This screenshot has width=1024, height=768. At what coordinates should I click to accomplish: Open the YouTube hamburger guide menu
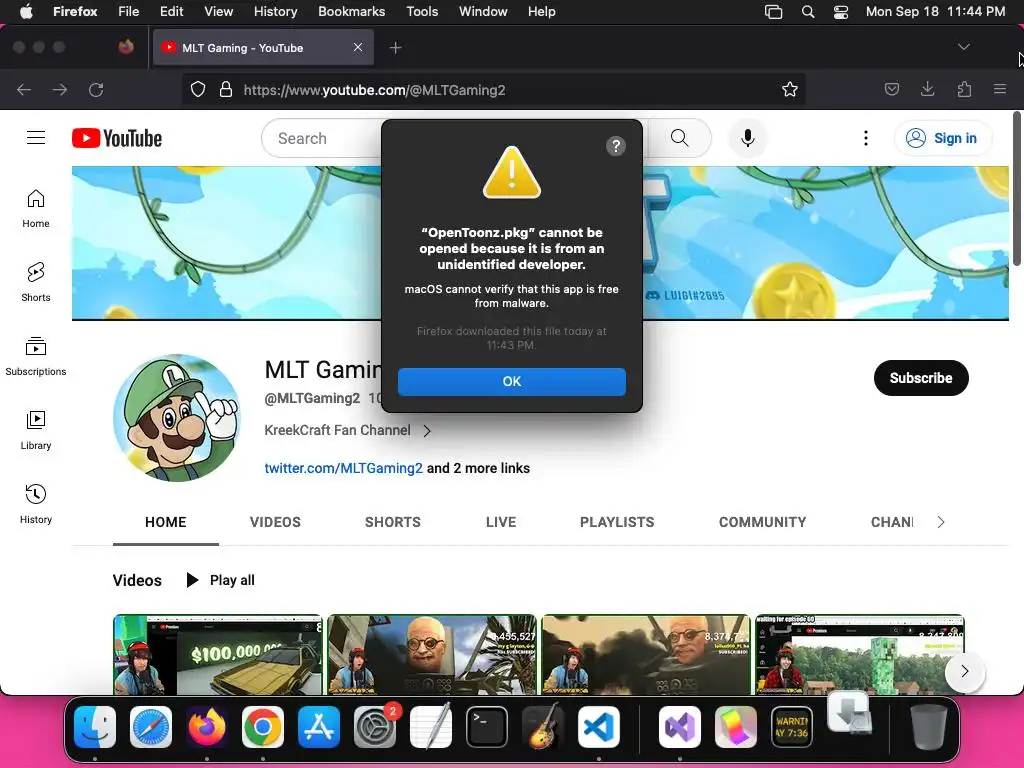click(x=36, y=138)
